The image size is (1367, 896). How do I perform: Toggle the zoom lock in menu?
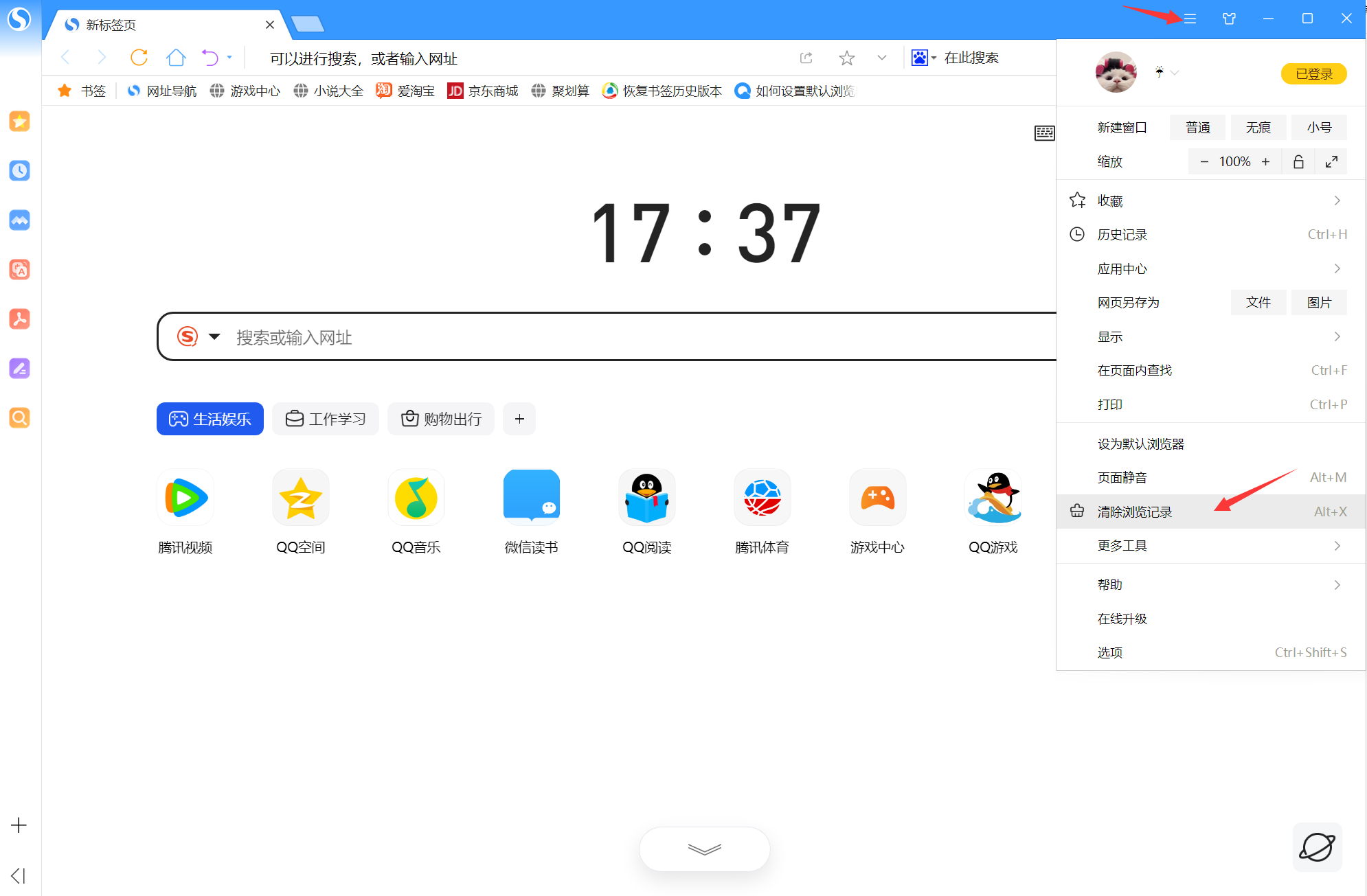(x=1298, y=161)
